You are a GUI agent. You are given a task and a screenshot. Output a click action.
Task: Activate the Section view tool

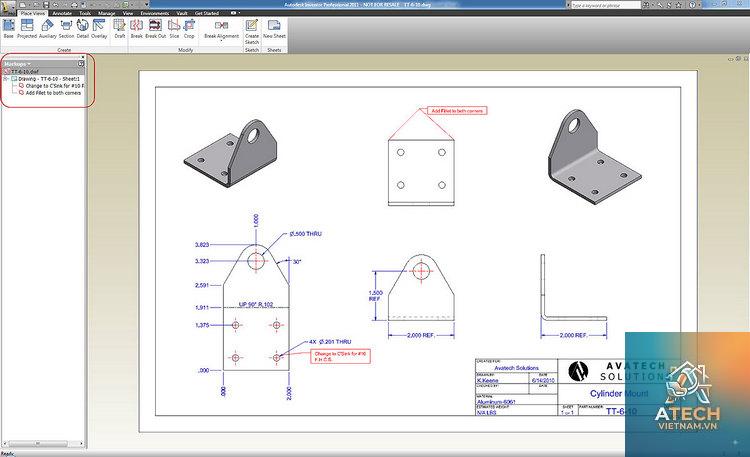pos(66,29)
